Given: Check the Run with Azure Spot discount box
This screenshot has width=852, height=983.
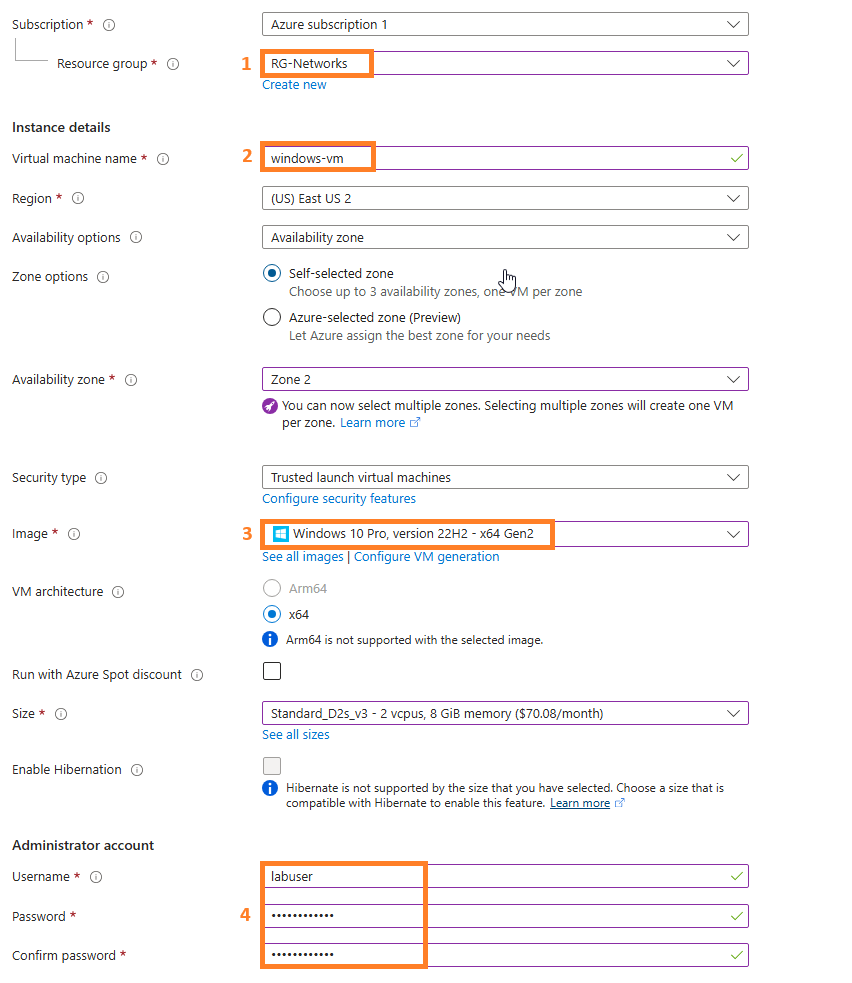Looking at the screenshot, I should click(271, 671).
